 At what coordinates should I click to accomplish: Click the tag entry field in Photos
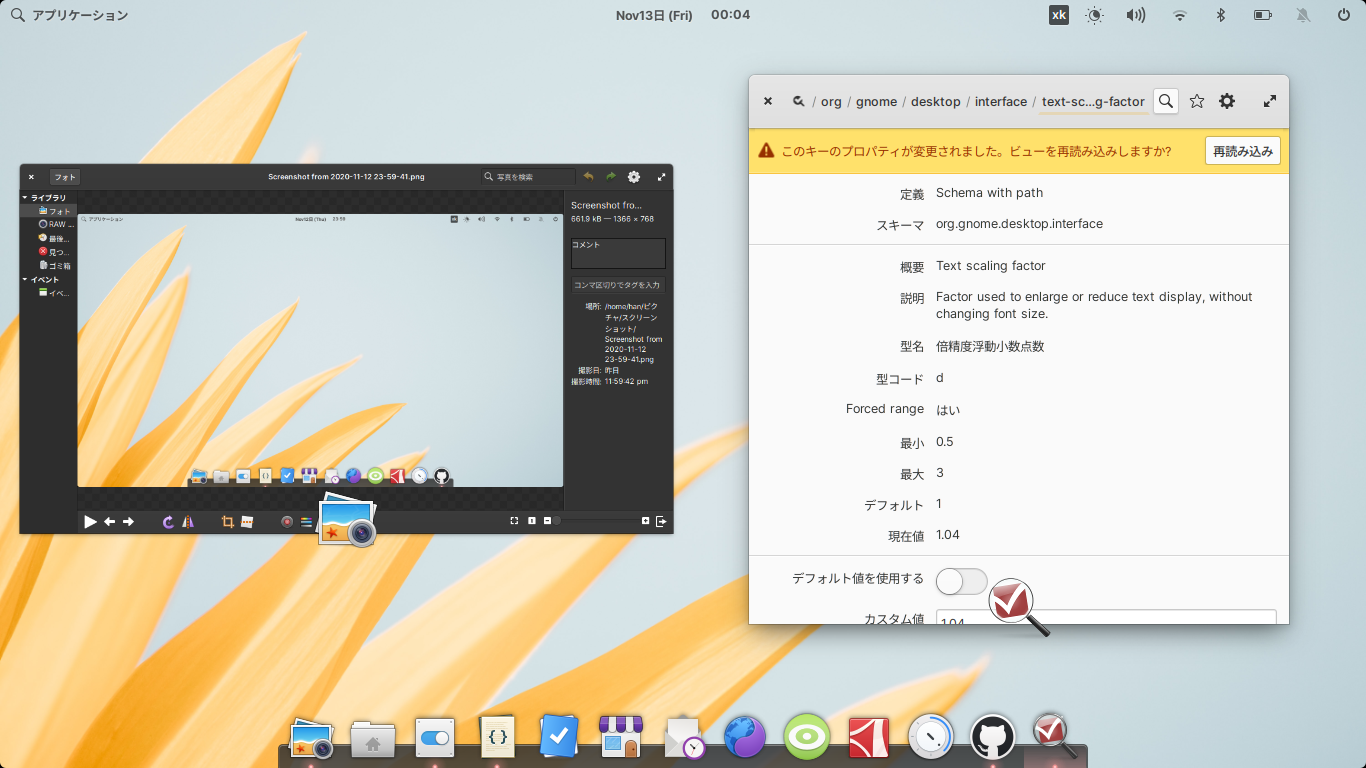pos(618,285)
